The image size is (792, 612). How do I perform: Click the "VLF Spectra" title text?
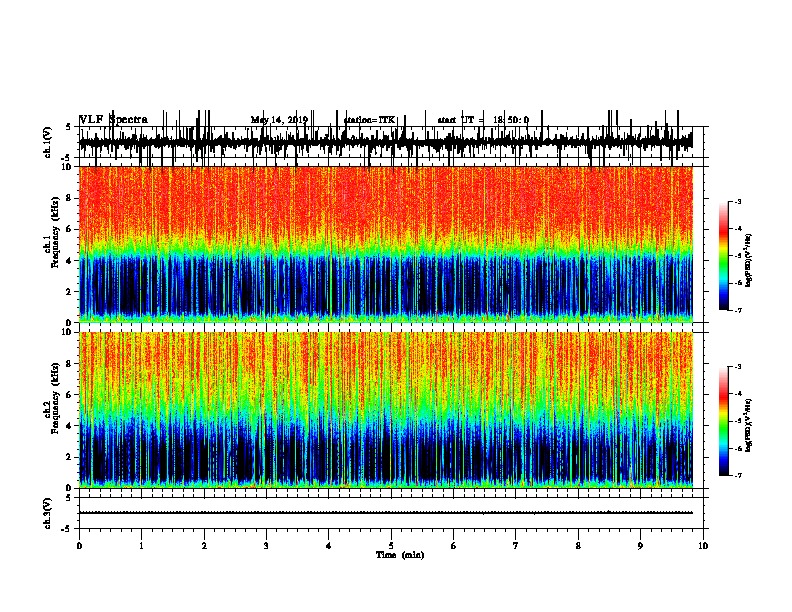point(114,120)
